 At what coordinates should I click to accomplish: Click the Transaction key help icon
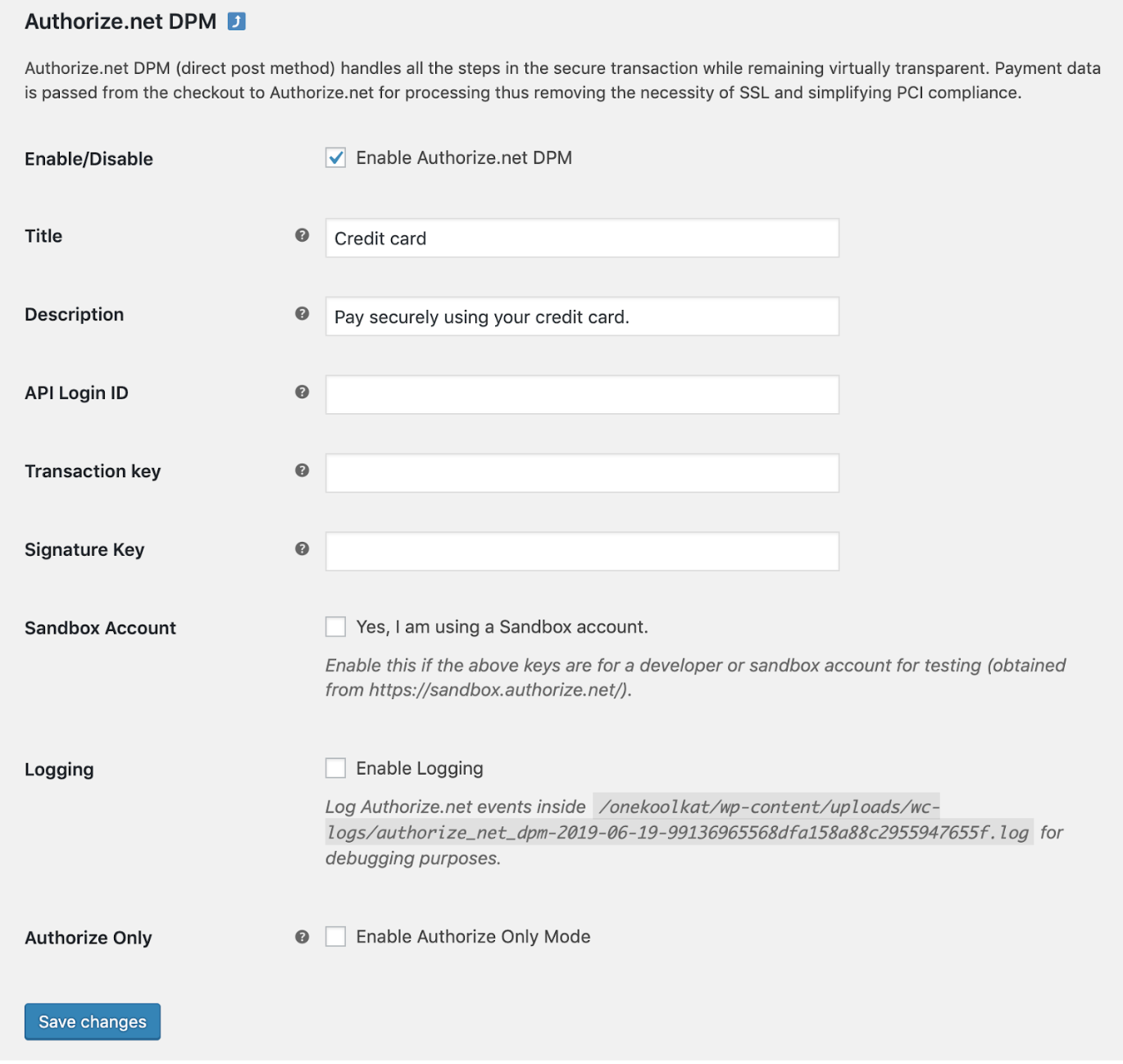tap(302, 471)
